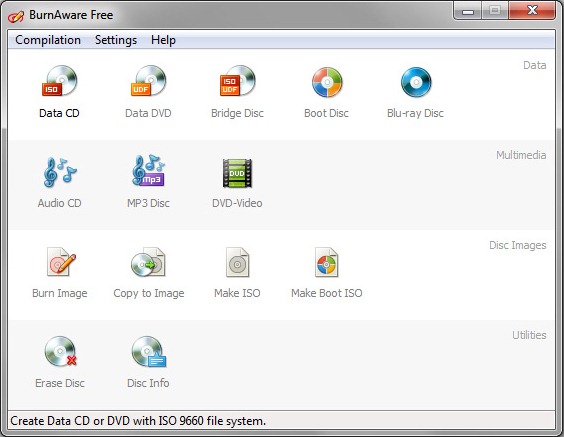Click the Data DVD label

pos(148,113)
